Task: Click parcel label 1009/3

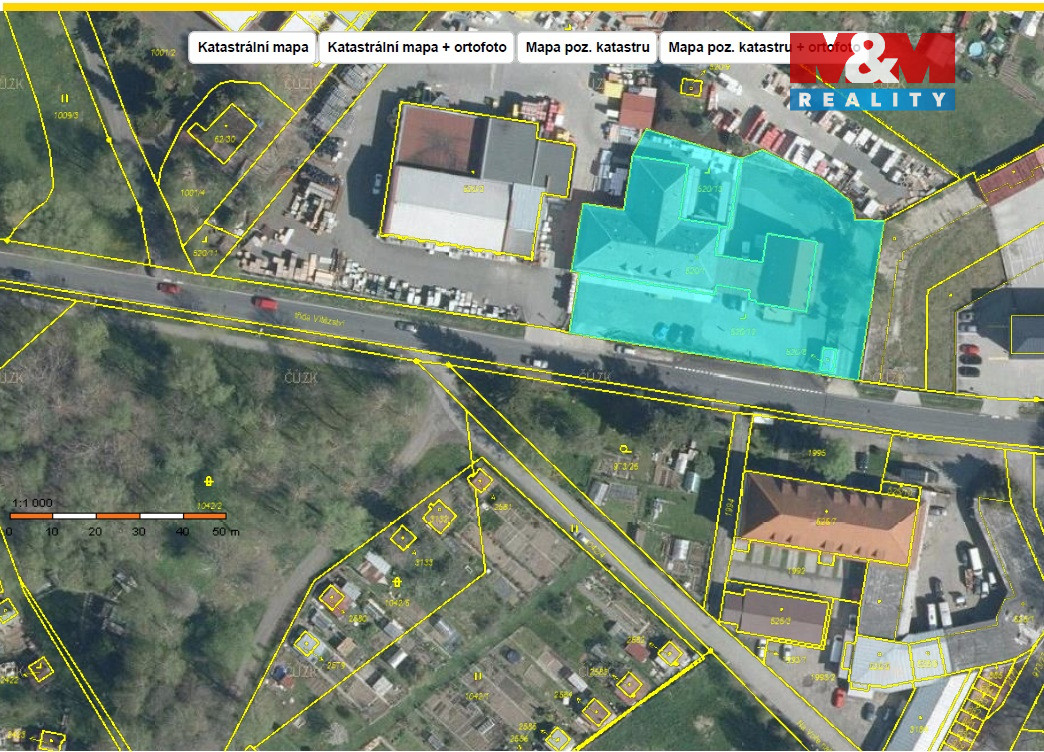Action: 65,116
